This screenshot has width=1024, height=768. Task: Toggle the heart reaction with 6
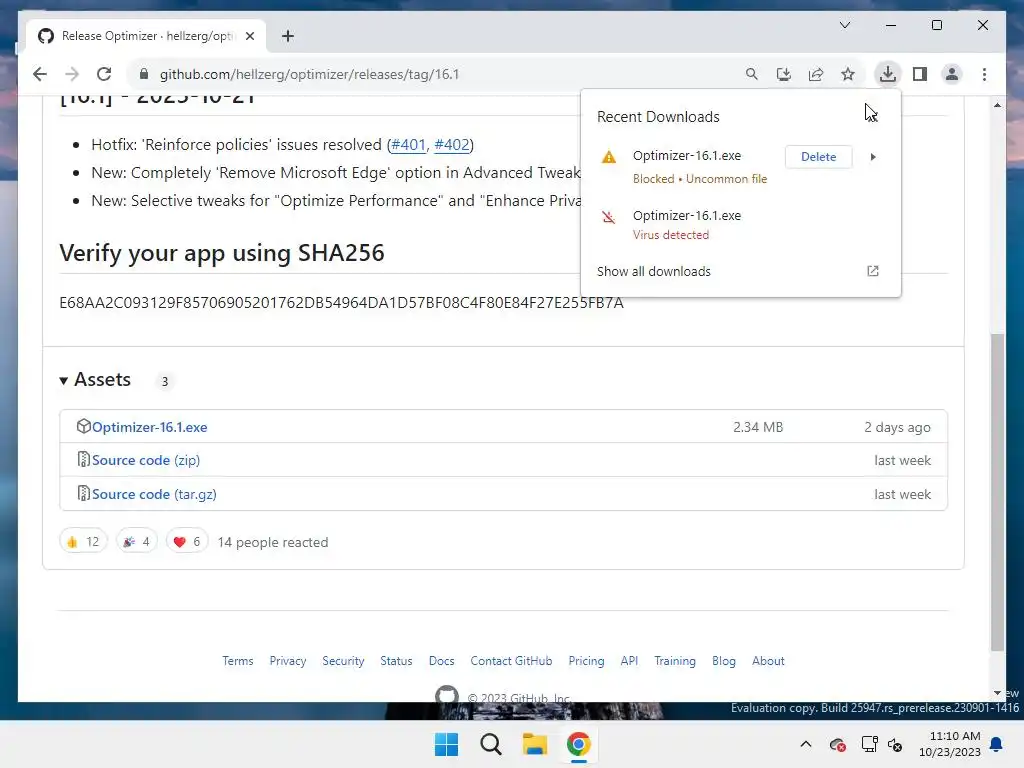[187, 541]
